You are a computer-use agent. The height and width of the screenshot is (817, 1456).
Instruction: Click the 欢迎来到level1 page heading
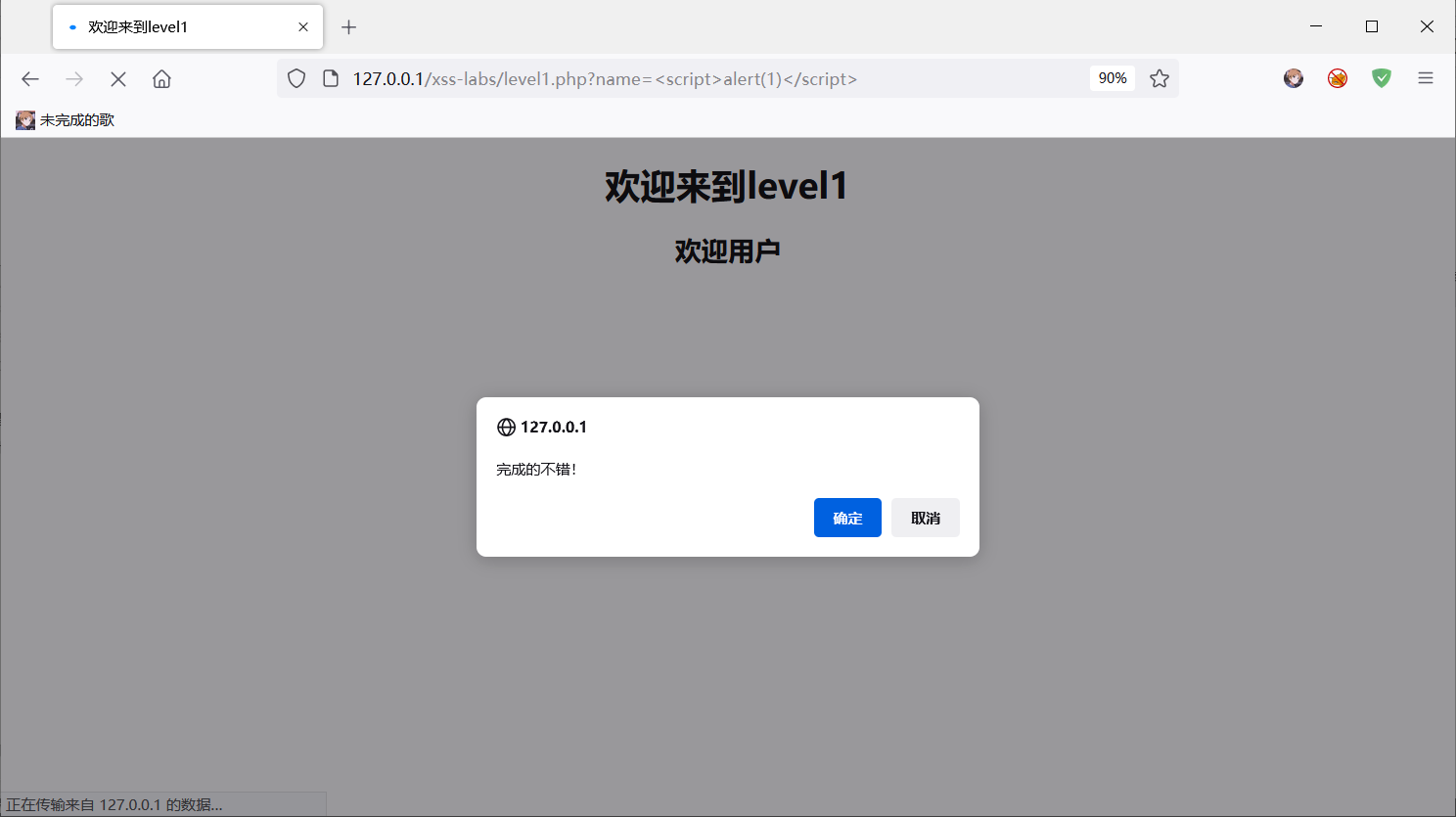point(726,186)
